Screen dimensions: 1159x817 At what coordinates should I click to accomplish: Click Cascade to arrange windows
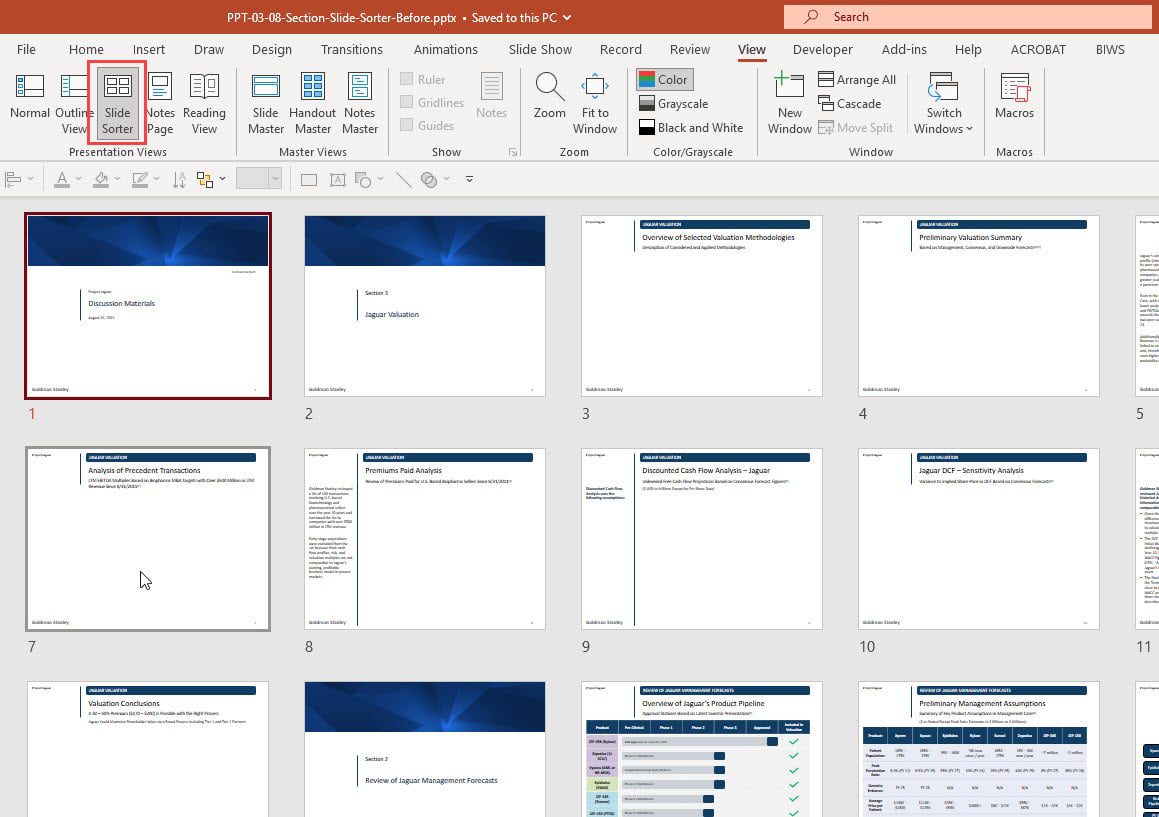point(851,103)
